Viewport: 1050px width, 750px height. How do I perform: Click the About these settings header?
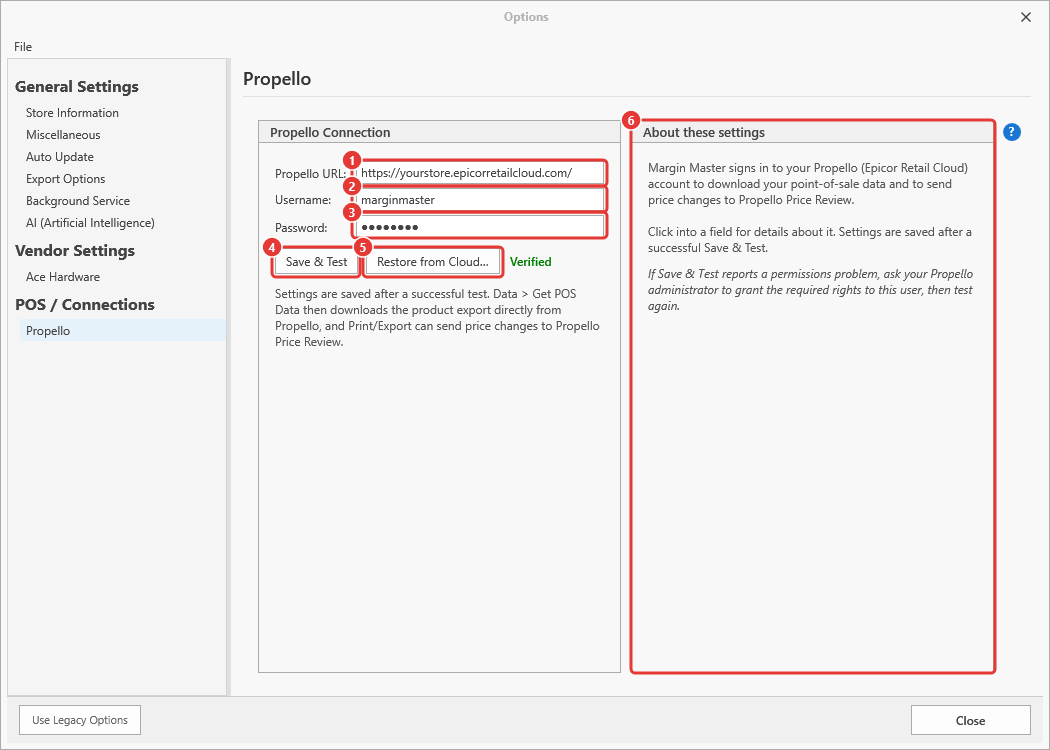(704, 132)
